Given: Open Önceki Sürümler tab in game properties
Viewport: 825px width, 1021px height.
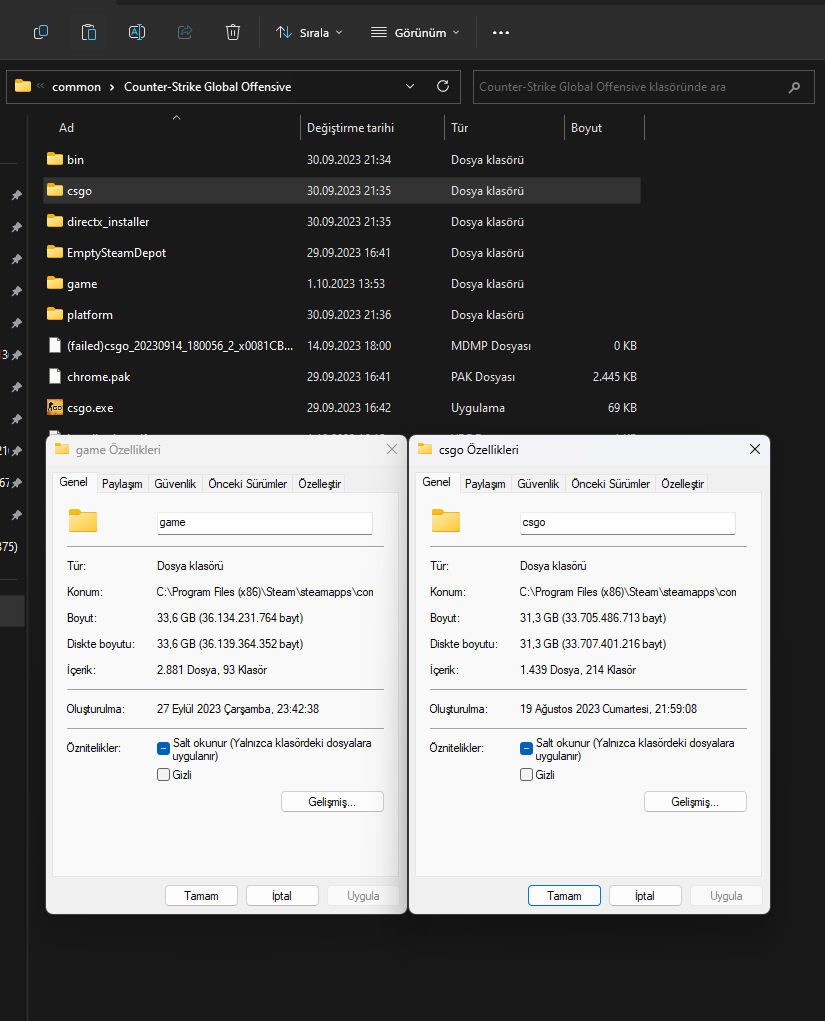Looking at the screenshot, I should [247, 484].
